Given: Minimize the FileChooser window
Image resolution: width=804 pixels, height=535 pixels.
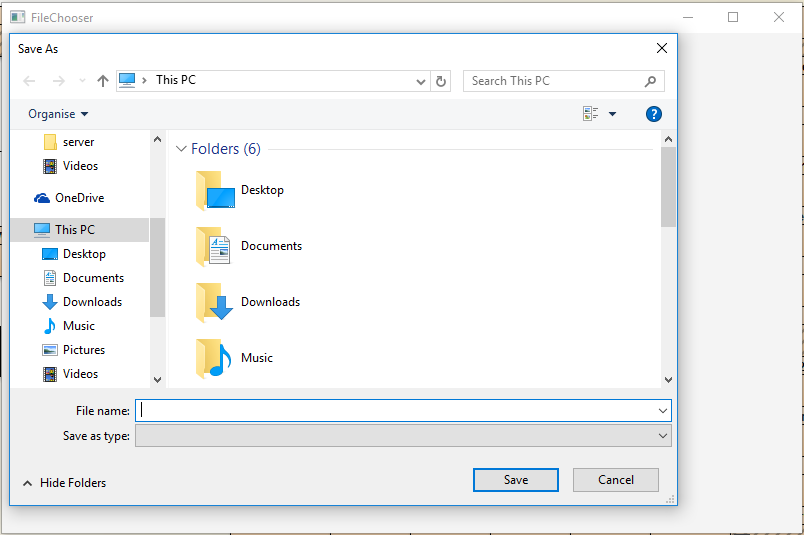Looking at the screenshot, I should click(688, 17).
